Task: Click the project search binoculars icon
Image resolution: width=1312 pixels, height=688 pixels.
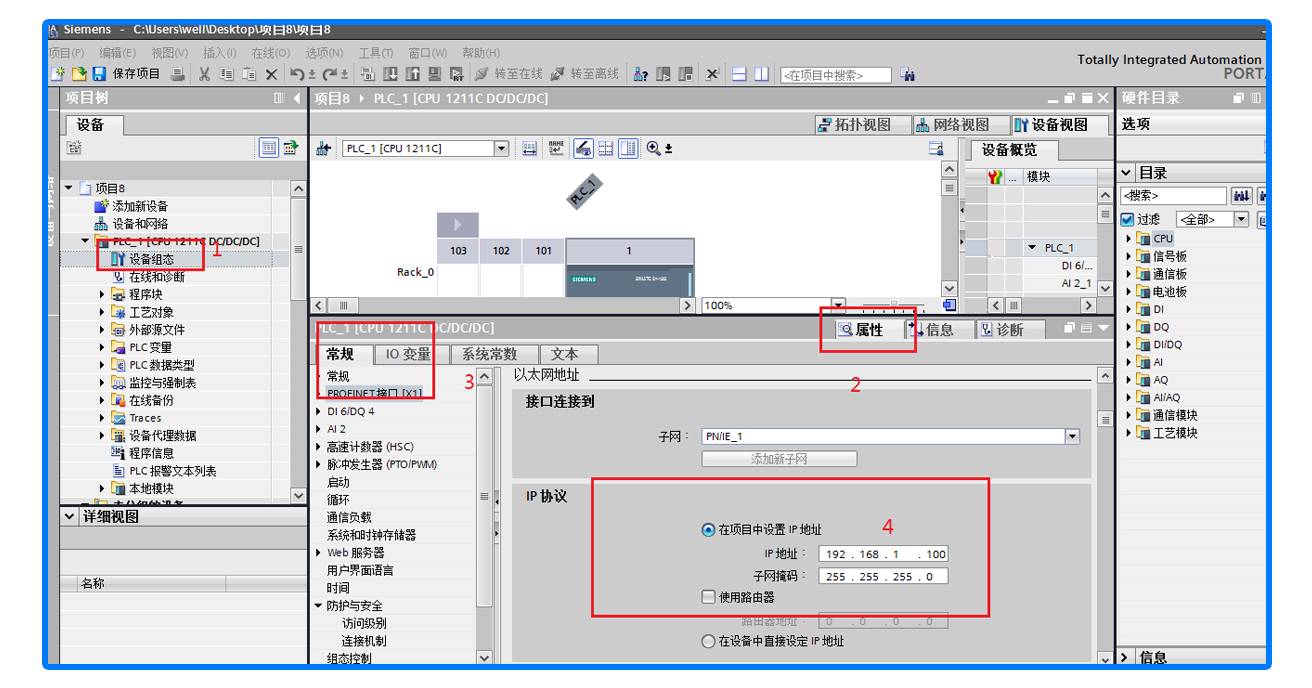Action: [907, 74]
